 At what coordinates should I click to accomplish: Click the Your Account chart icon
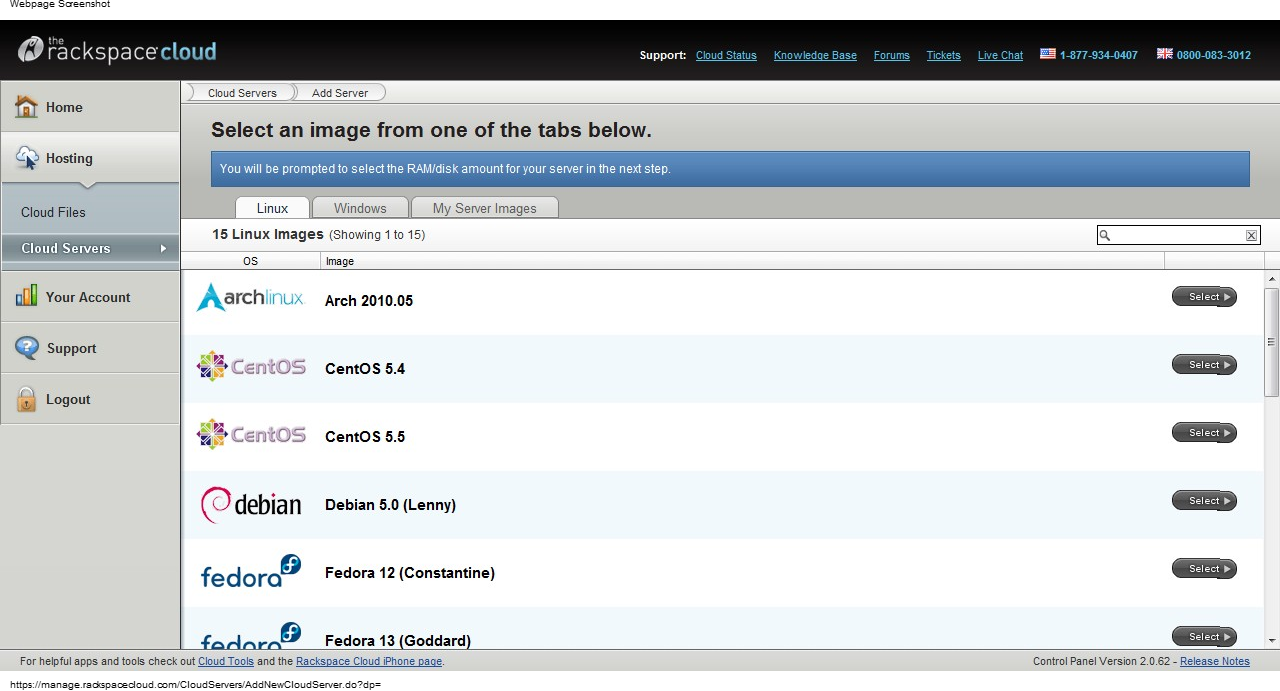pyautogui.click(x=26, y=297)
